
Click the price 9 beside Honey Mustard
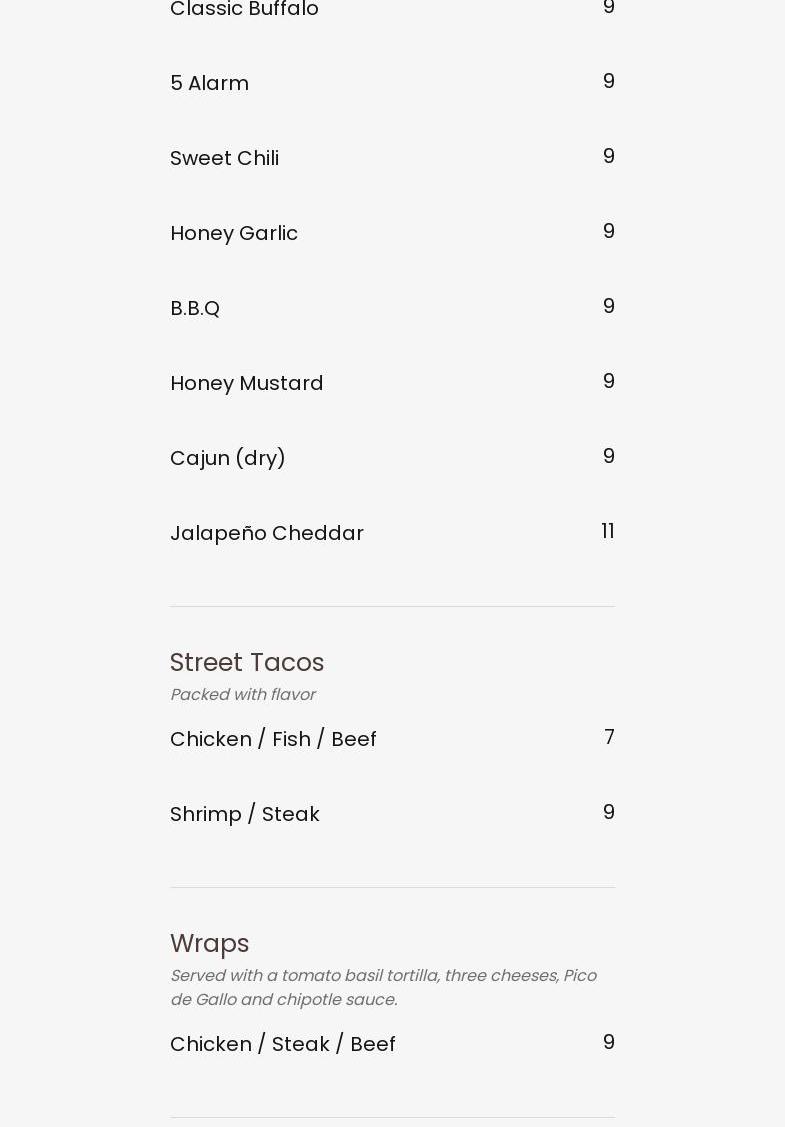[608, 381]
